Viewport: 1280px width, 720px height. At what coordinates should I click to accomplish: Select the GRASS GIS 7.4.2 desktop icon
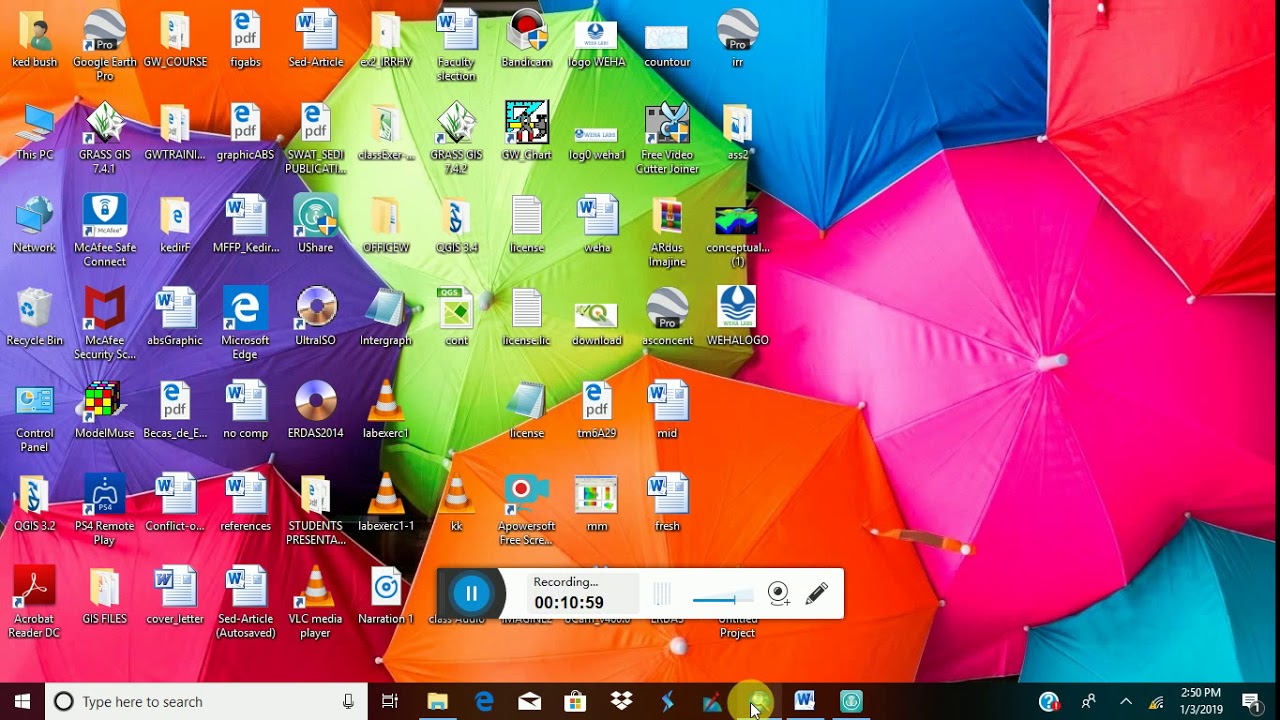click(x=456, y=139)
